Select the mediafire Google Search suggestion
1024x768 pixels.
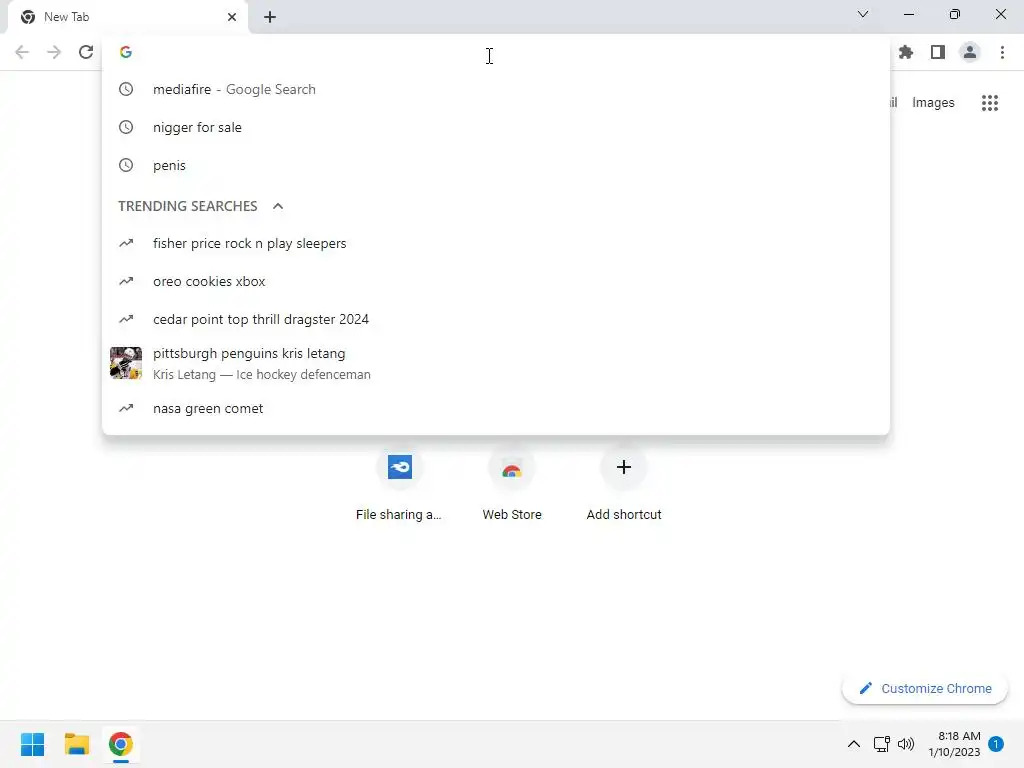pos(496,89)
